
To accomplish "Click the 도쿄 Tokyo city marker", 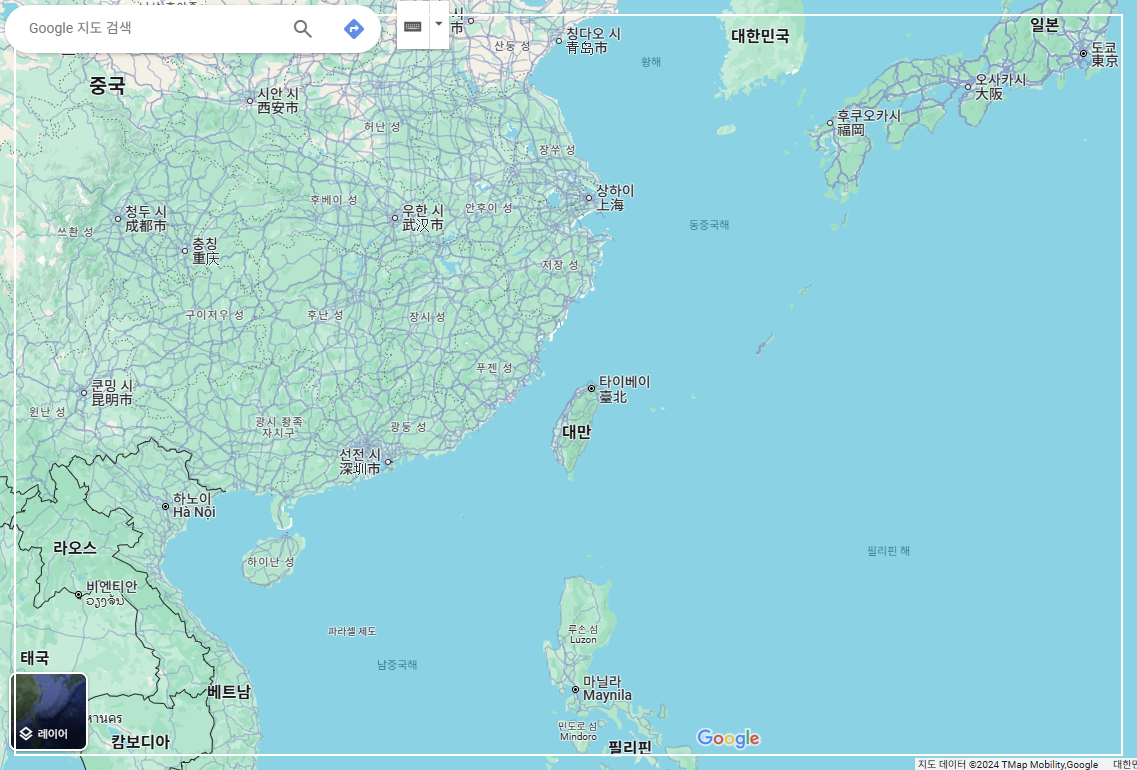I will point(1083,53).
